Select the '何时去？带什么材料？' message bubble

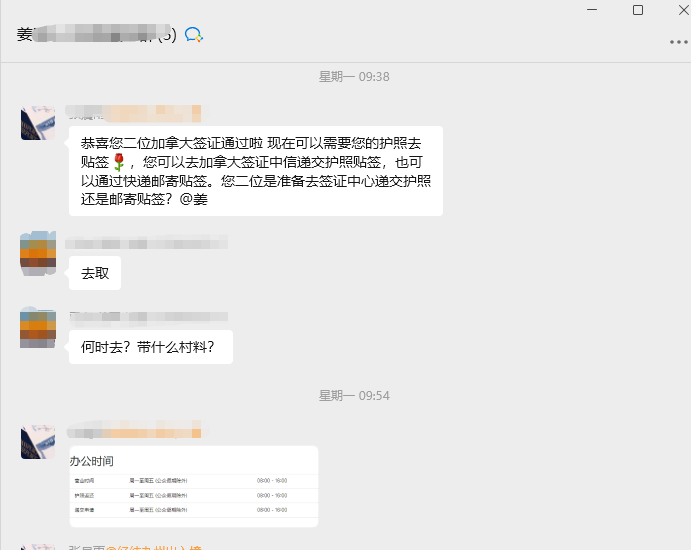pos(151,347)
